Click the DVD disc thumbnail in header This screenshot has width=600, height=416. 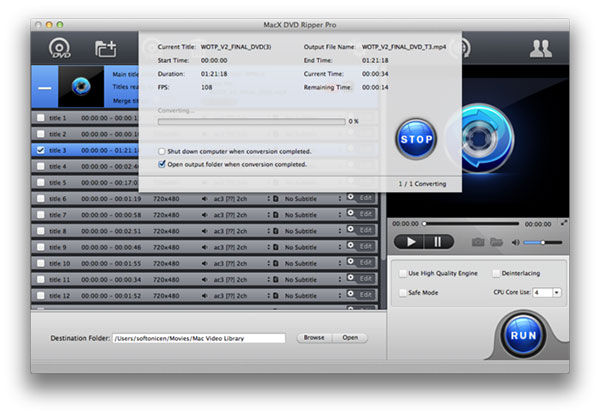[x=81, y=87]
